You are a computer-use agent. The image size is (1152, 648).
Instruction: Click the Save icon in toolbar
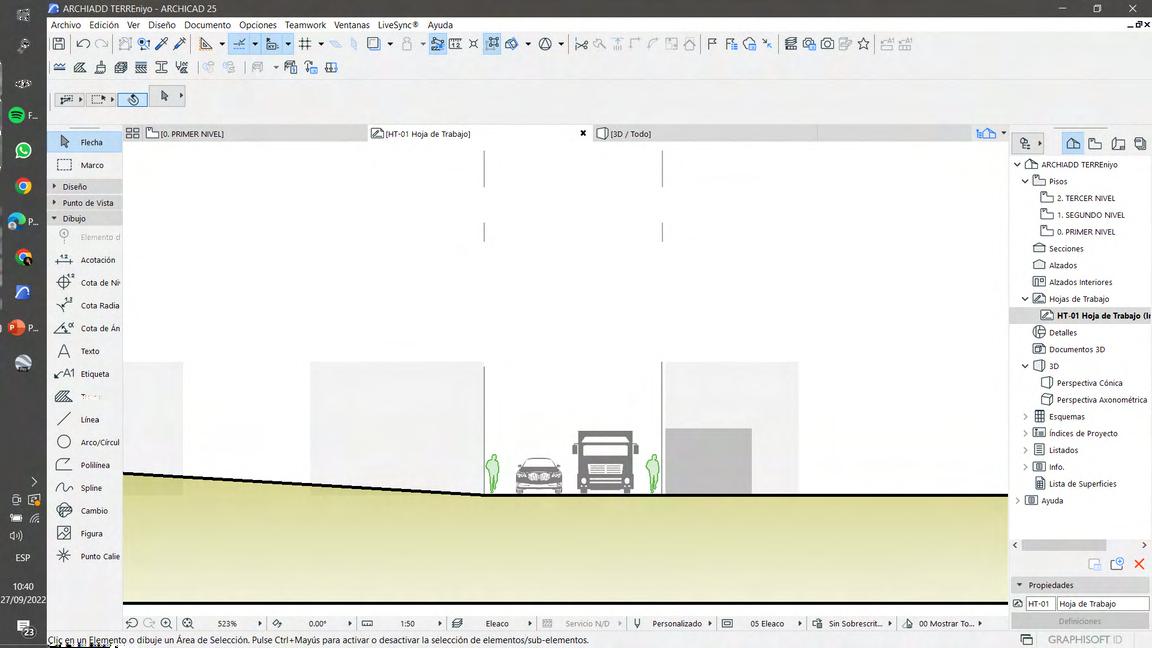59,44
